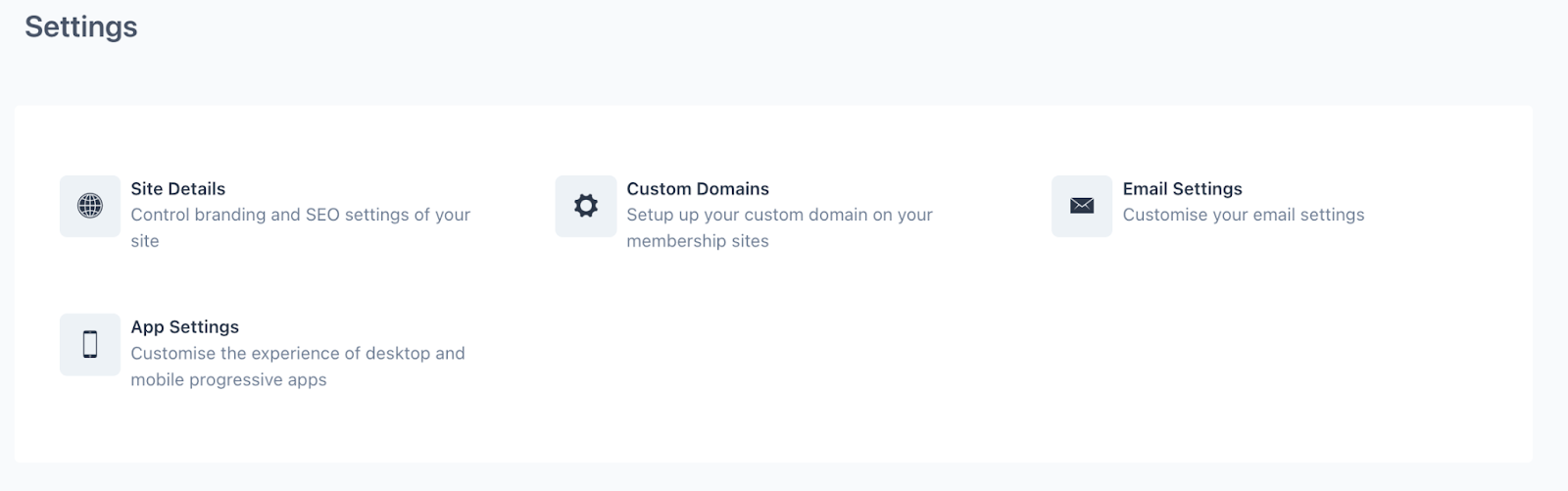
Task: Open the Custom Domains title link
Action: (x=697, y=188)
